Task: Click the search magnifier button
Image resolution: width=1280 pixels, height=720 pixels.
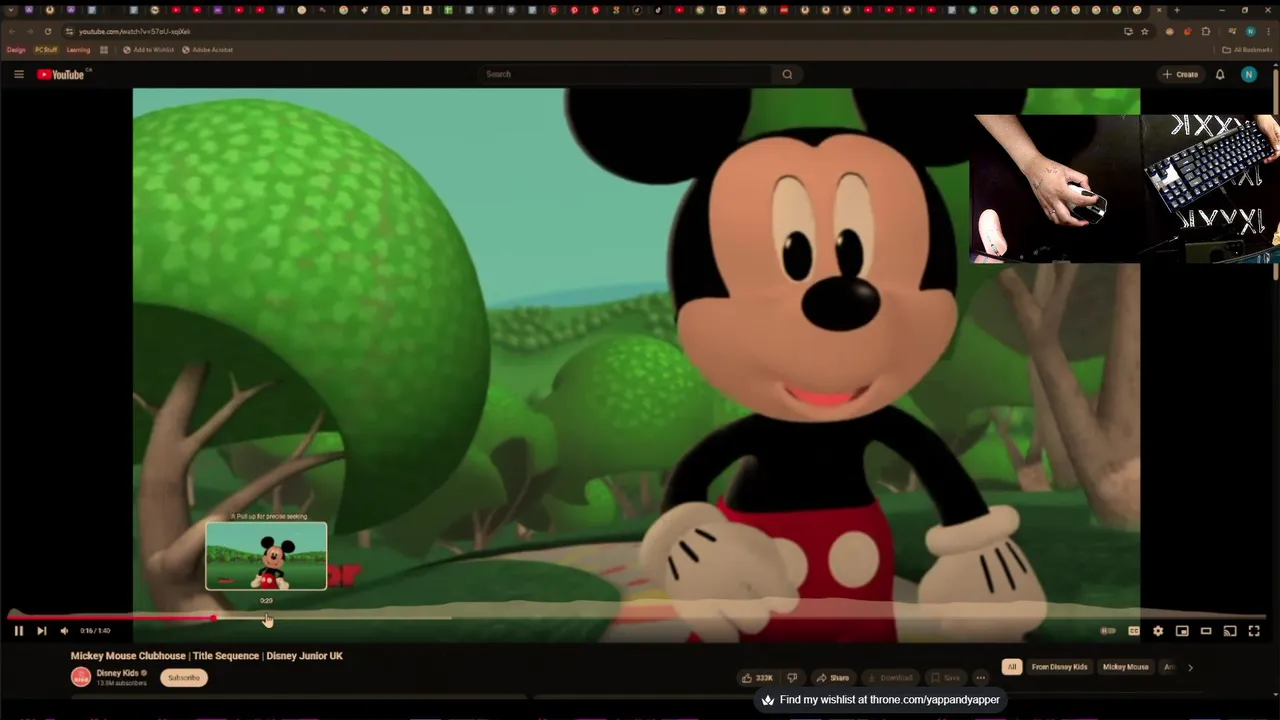Action: [x=787, y=74]
